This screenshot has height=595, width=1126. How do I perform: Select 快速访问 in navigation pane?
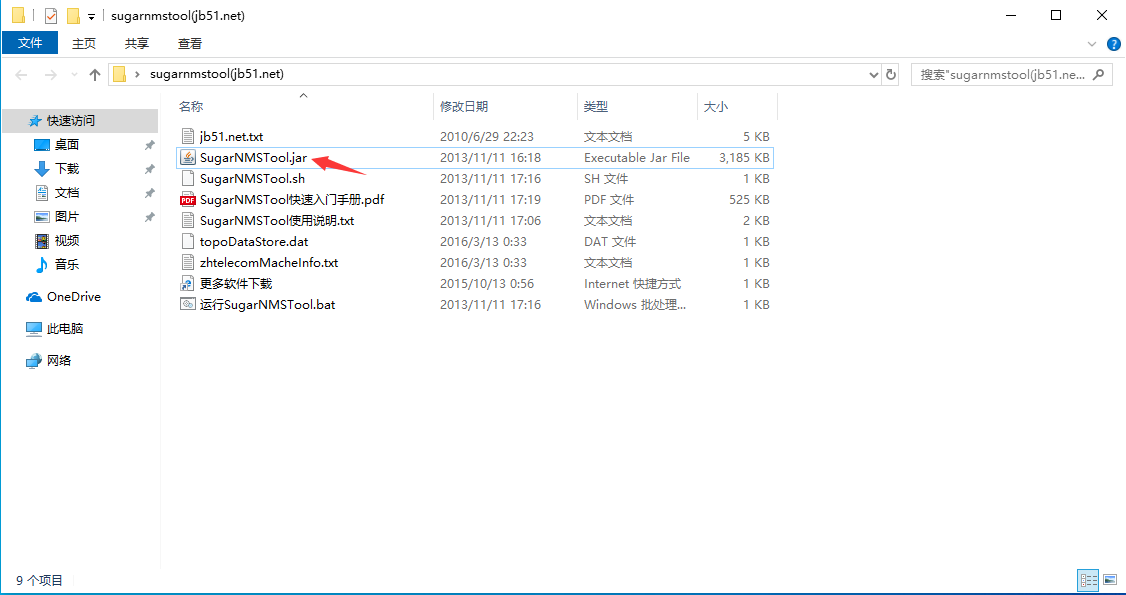(80, 121)
